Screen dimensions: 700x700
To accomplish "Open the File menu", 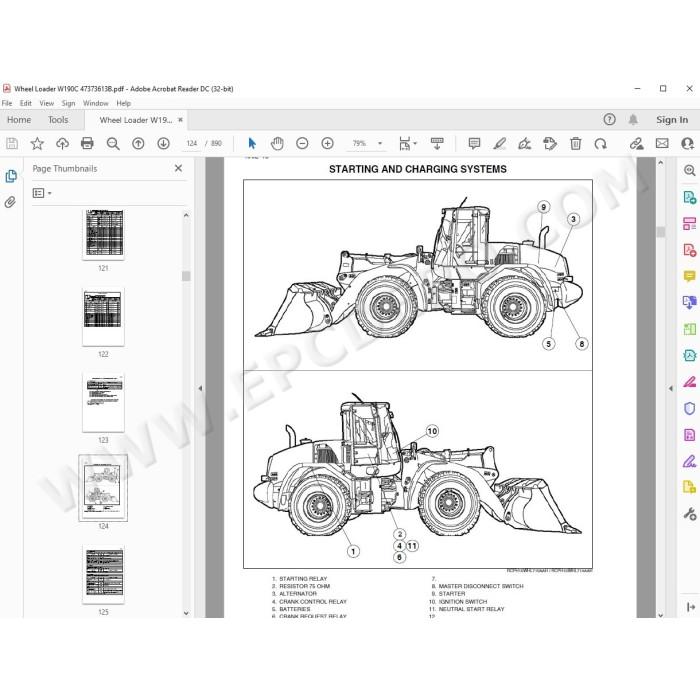I will point(7,103).
